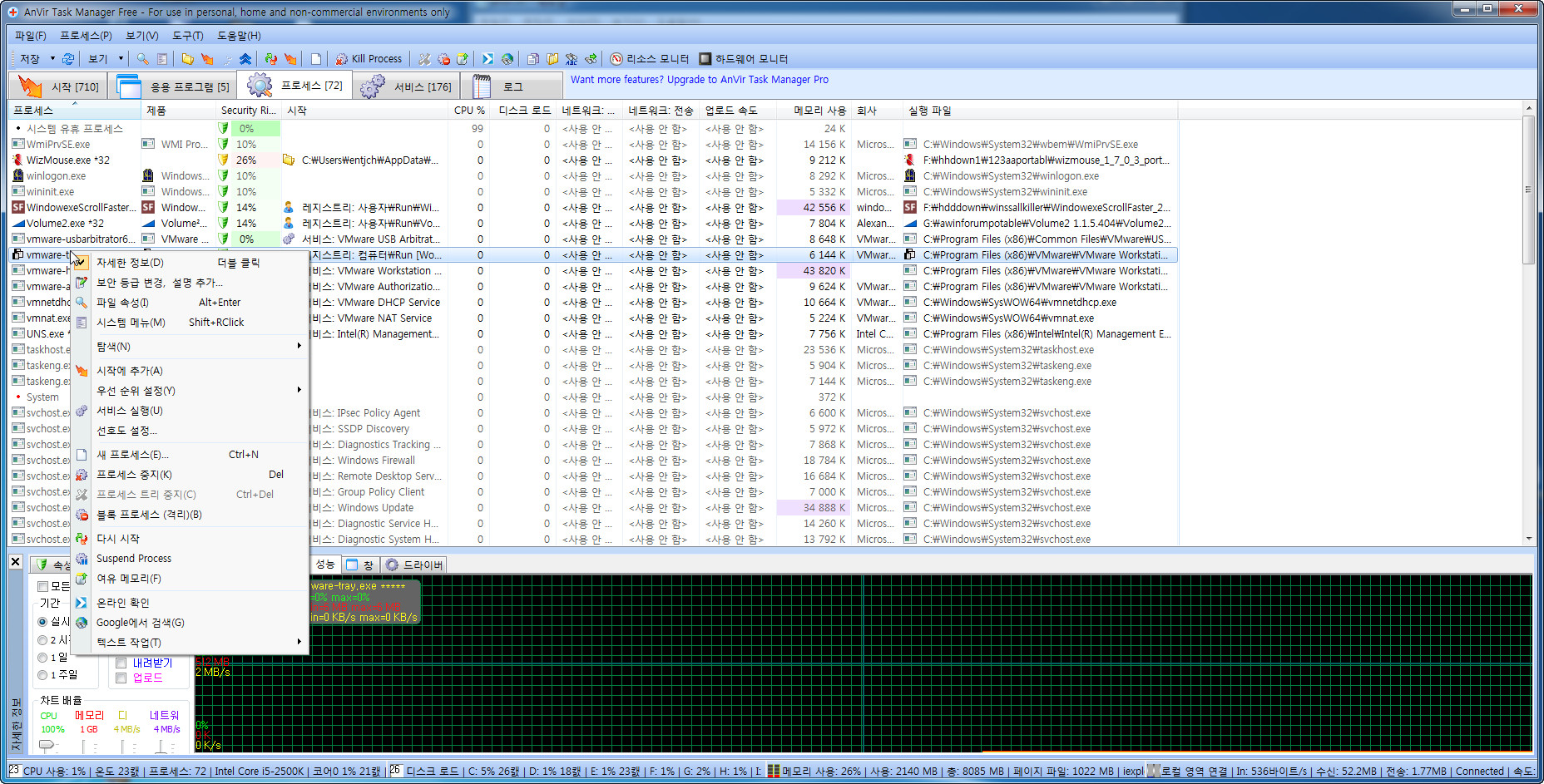Expand the 텍스트 작업(T) submenu
The image size is (1544, 784).
coord(190,643)
